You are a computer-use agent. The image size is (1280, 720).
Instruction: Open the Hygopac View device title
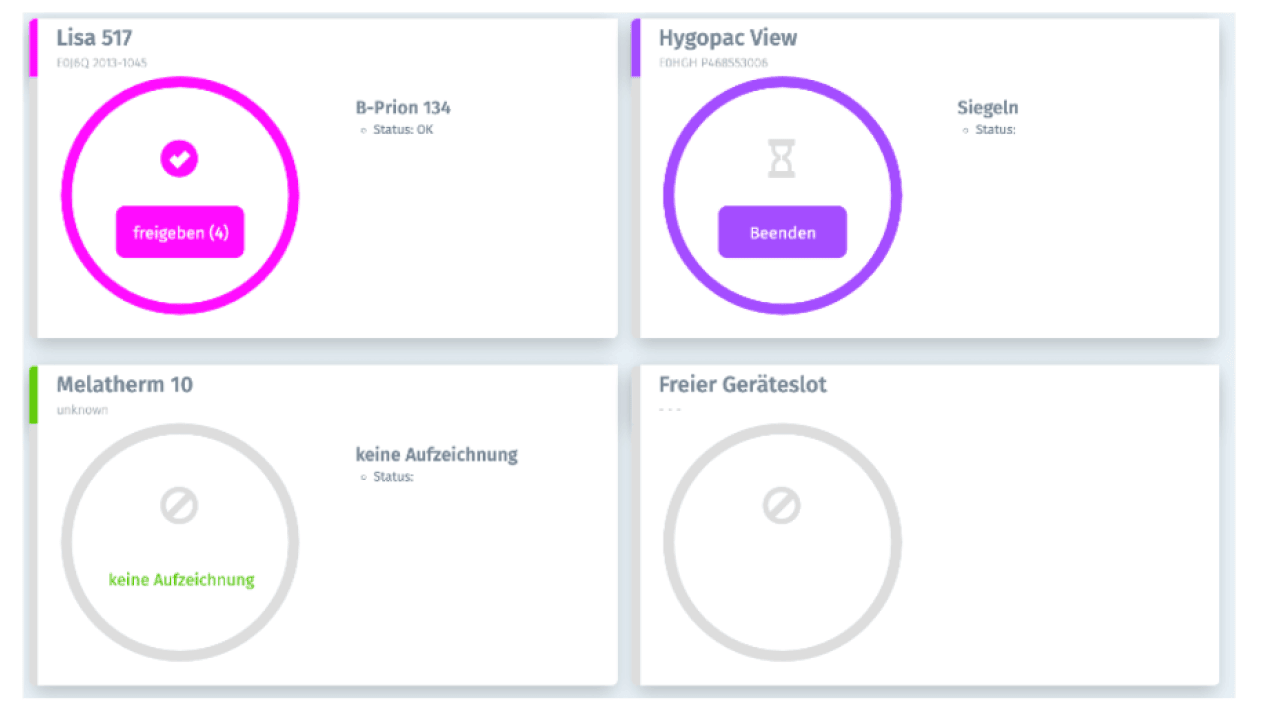(727, 38)
